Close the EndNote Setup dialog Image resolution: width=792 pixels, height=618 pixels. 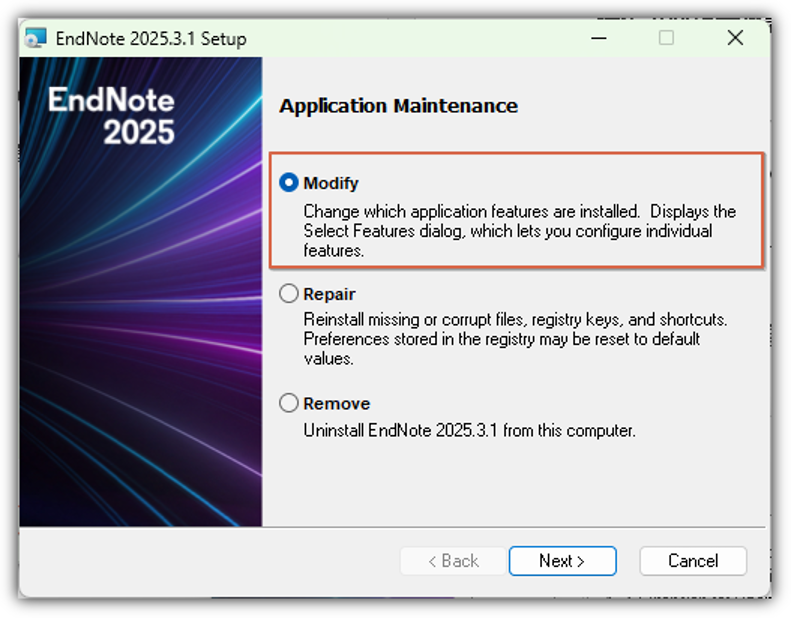coord(735,38)
